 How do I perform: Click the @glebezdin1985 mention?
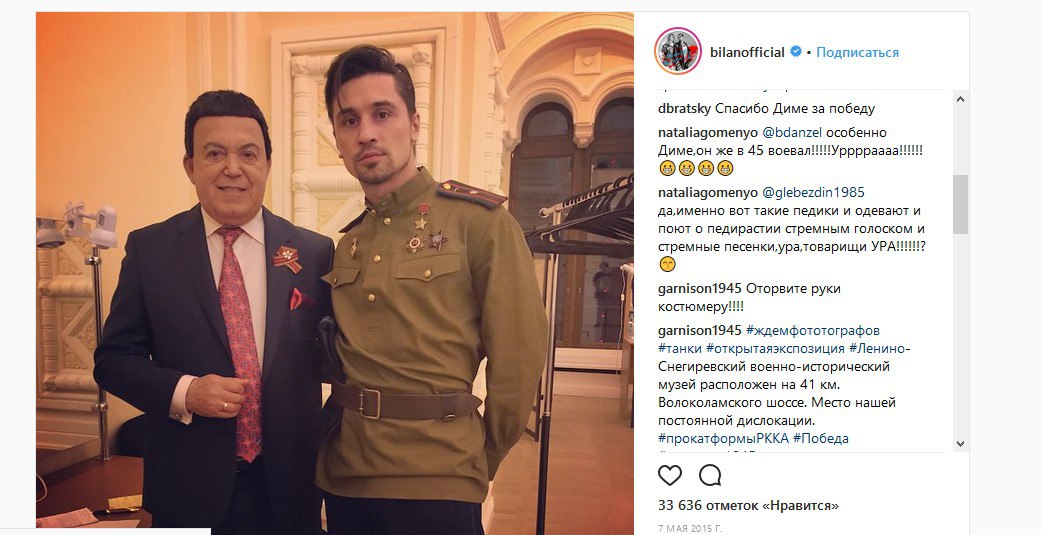pos(813,192)
